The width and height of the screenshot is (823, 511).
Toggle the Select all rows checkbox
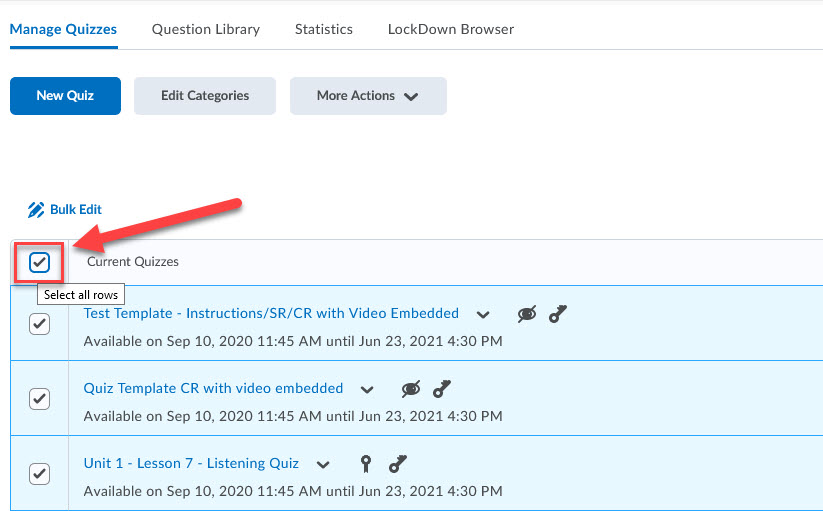[39, 262]
